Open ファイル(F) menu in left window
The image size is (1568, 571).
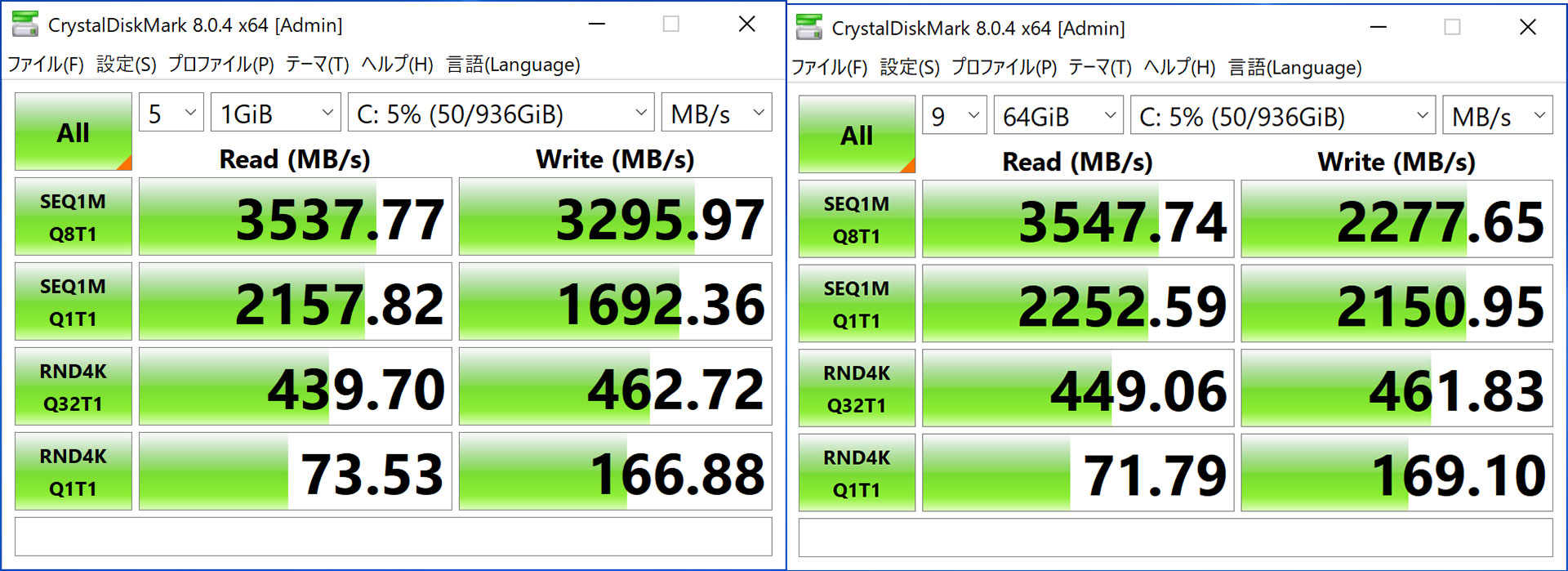tap(46, 65)
